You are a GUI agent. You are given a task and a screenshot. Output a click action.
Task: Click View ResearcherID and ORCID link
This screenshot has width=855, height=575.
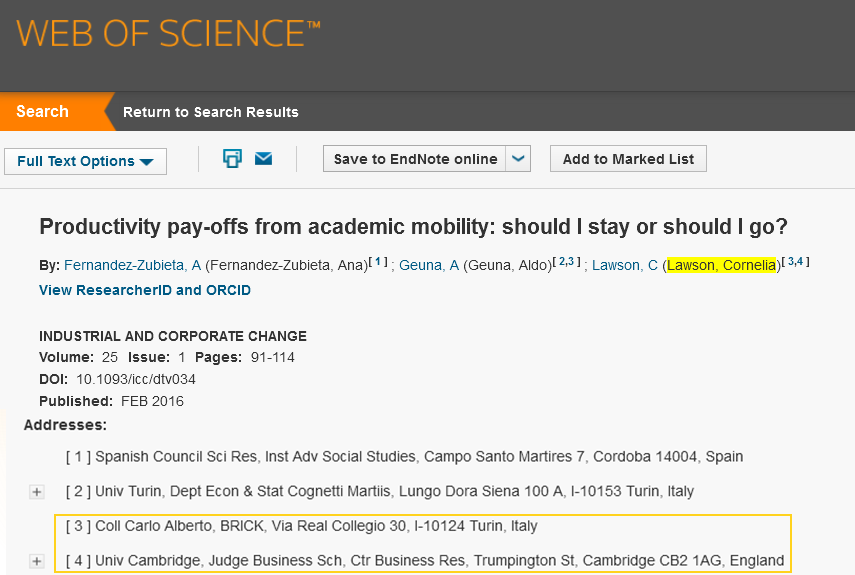click(145, 290)
